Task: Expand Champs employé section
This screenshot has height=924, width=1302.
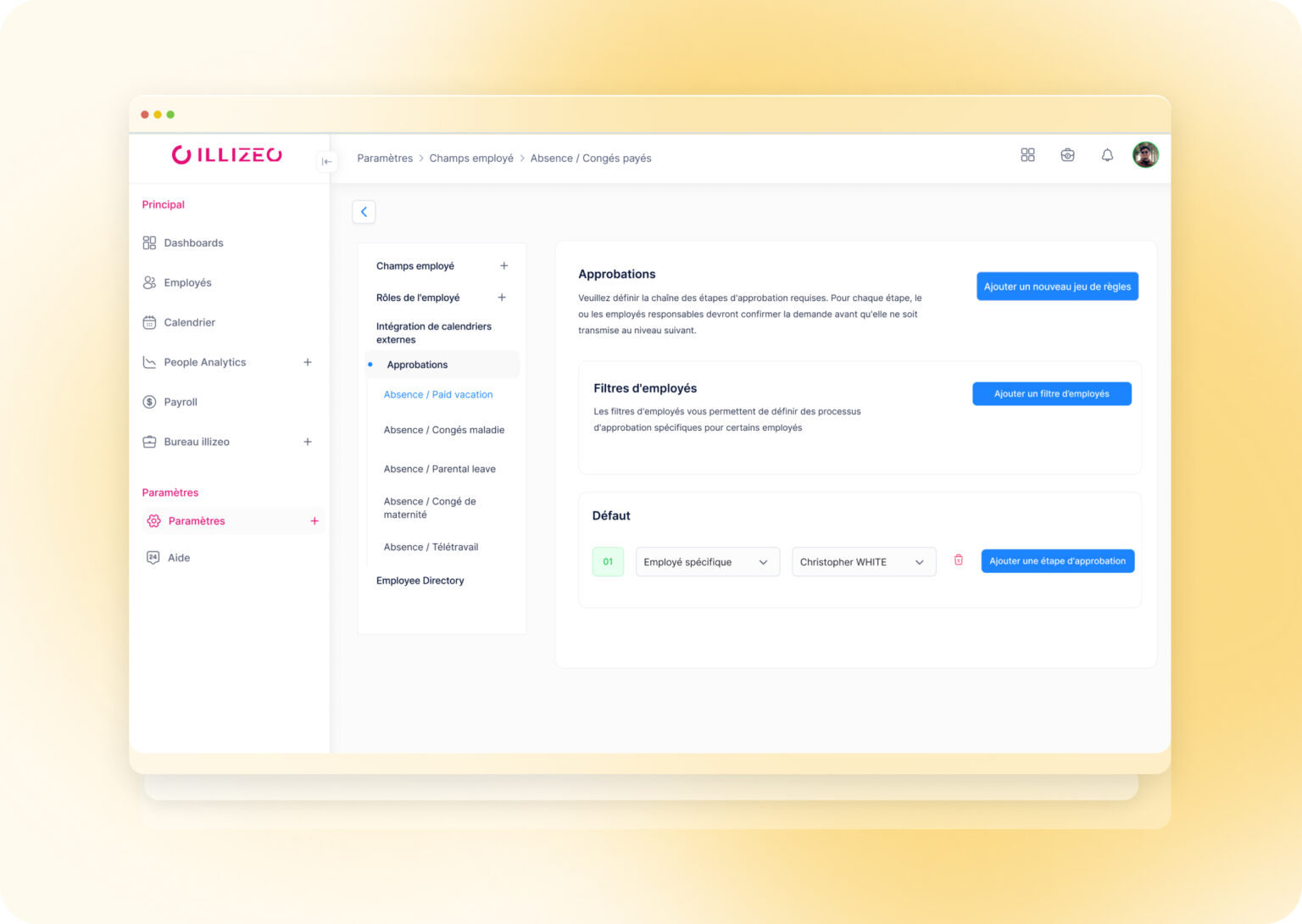Action: [504, 266]
